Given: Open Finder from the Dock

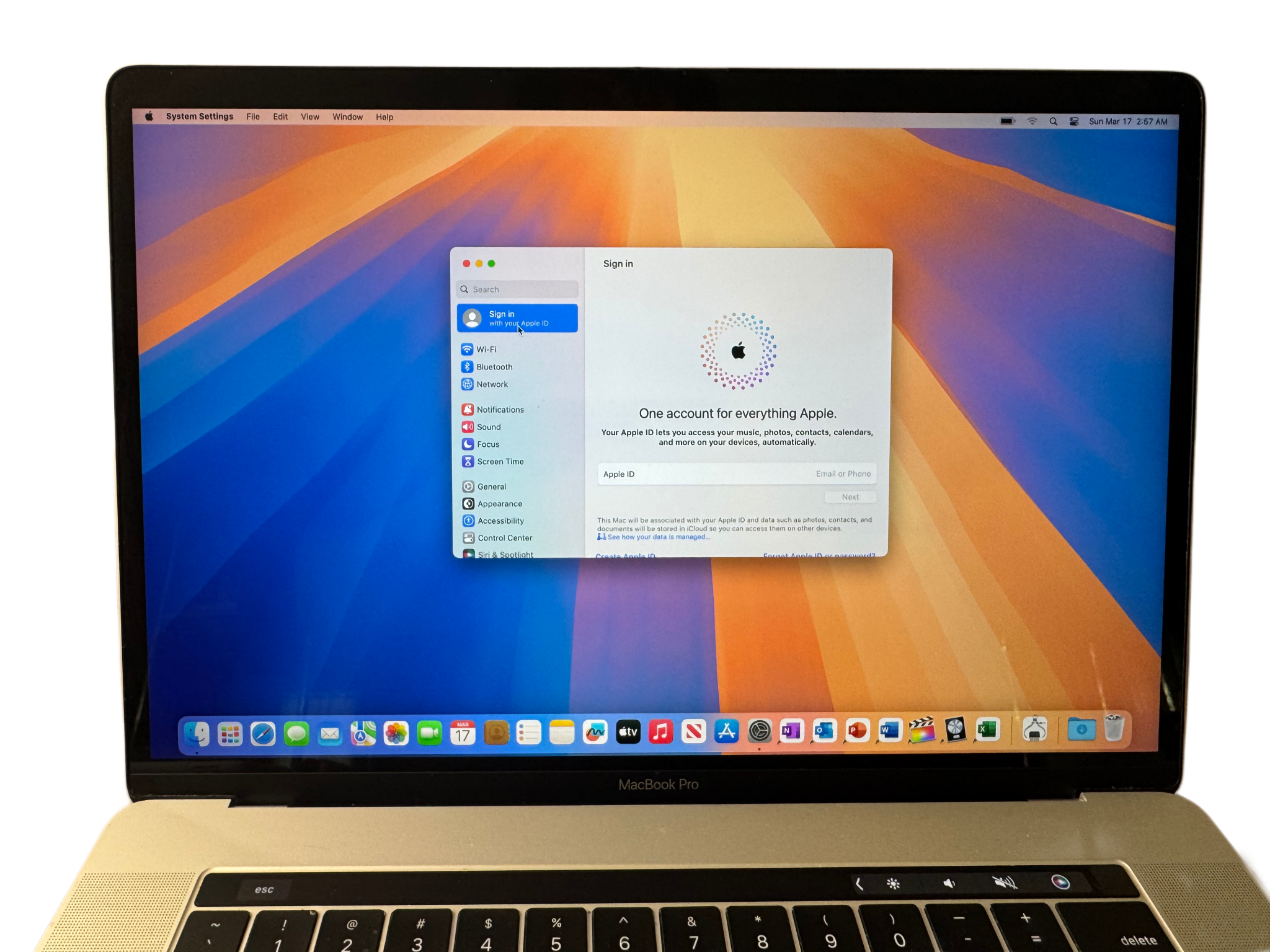Looking at the screenshot, I should click(x=197, y=733).
